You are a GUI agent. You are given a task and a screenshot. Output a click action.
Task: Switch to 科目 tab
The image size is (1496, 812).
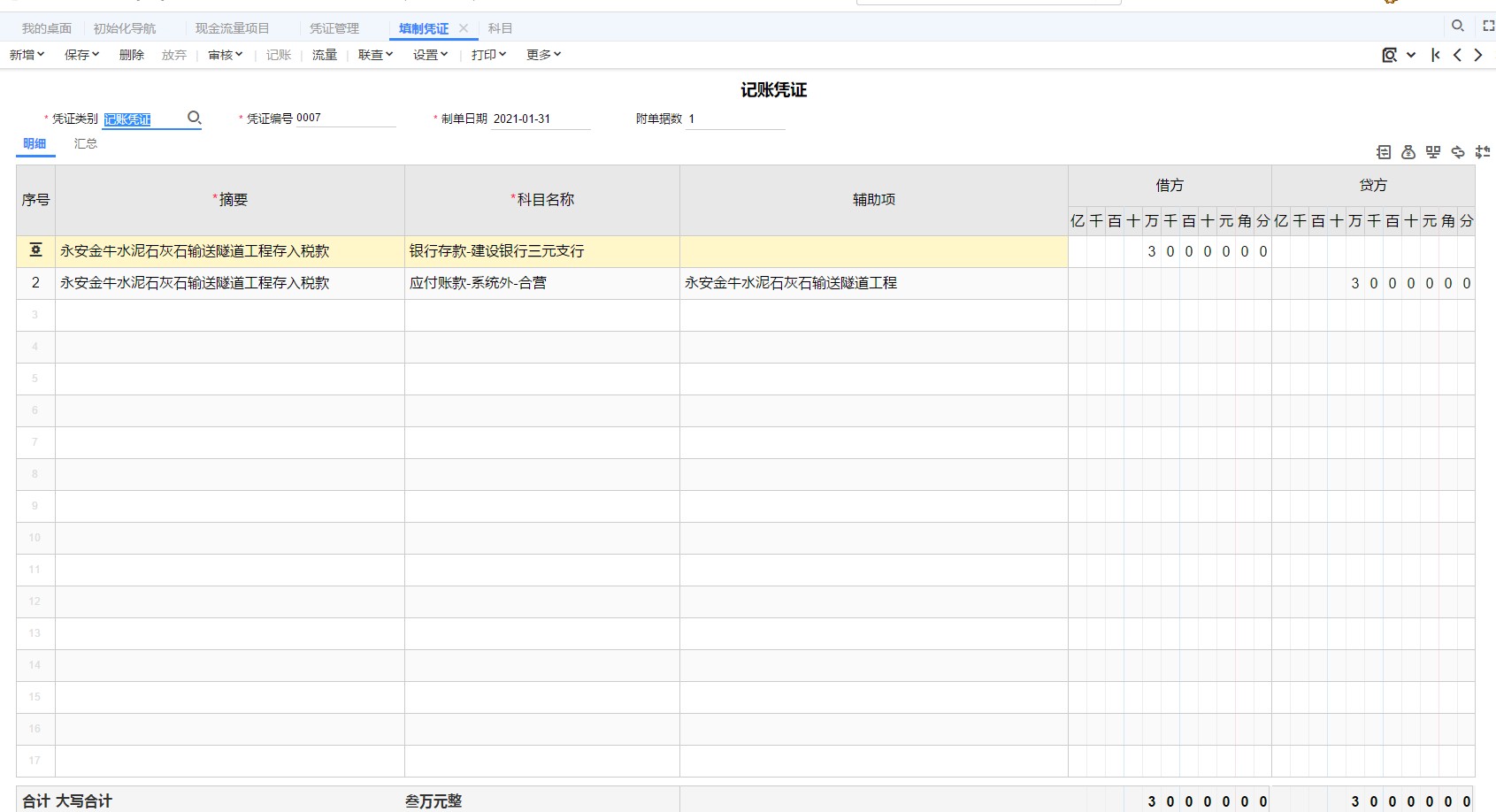[501, 28]
